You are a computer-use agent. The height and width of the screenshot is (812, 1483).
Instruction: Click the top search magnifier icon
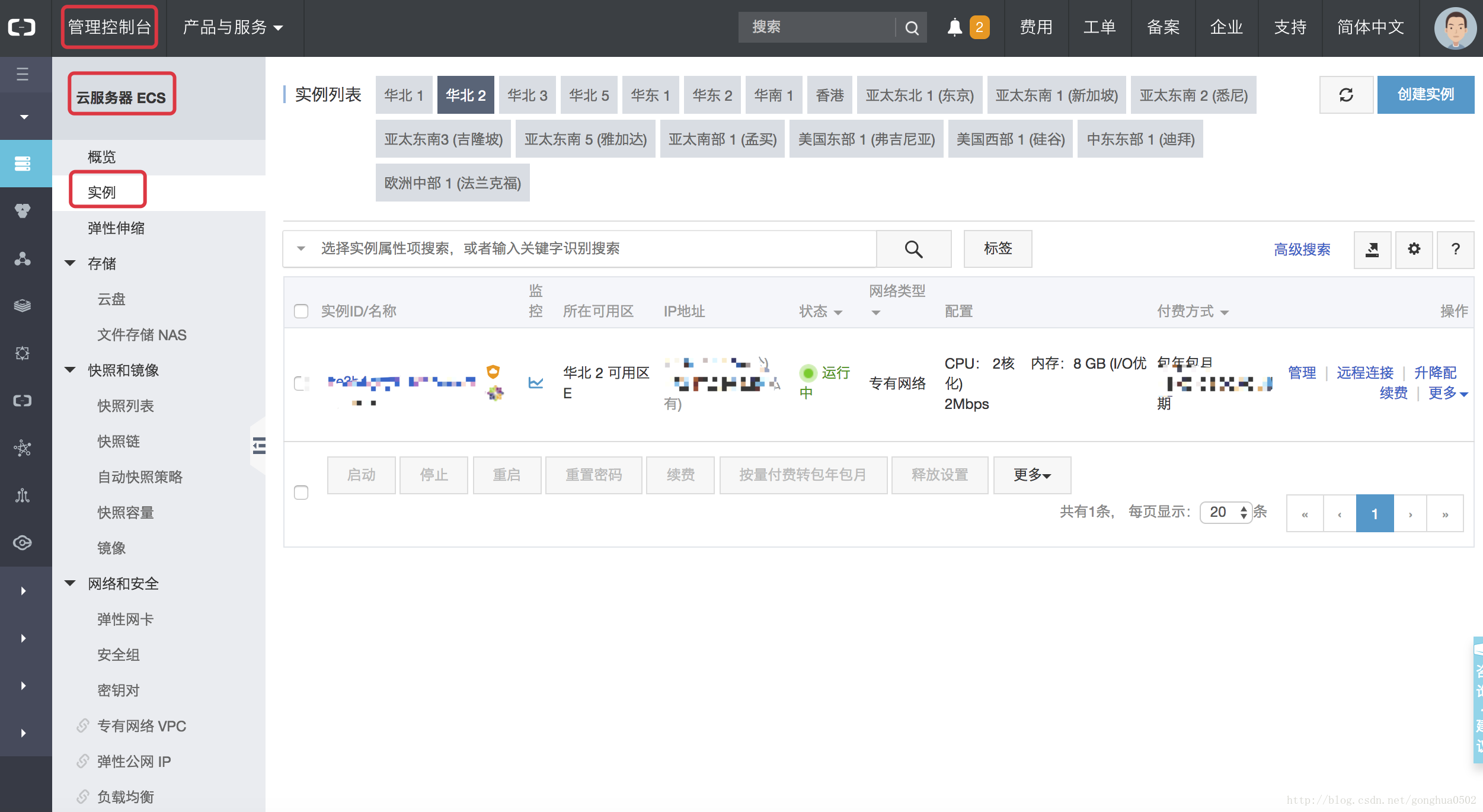tap(912, 27)
